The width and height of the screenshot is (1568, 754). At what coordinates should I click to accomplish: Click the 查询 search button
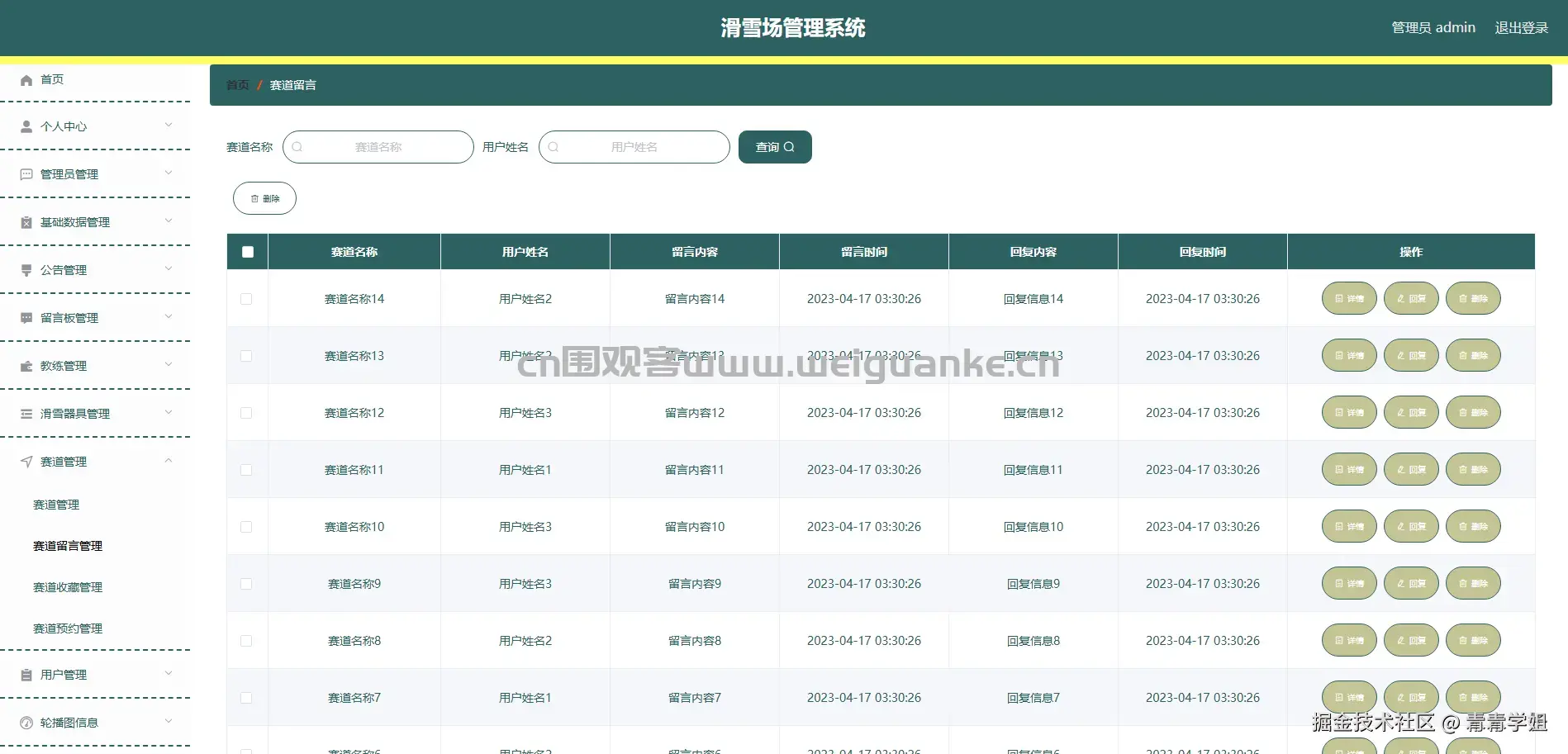[x=775, y=147]
